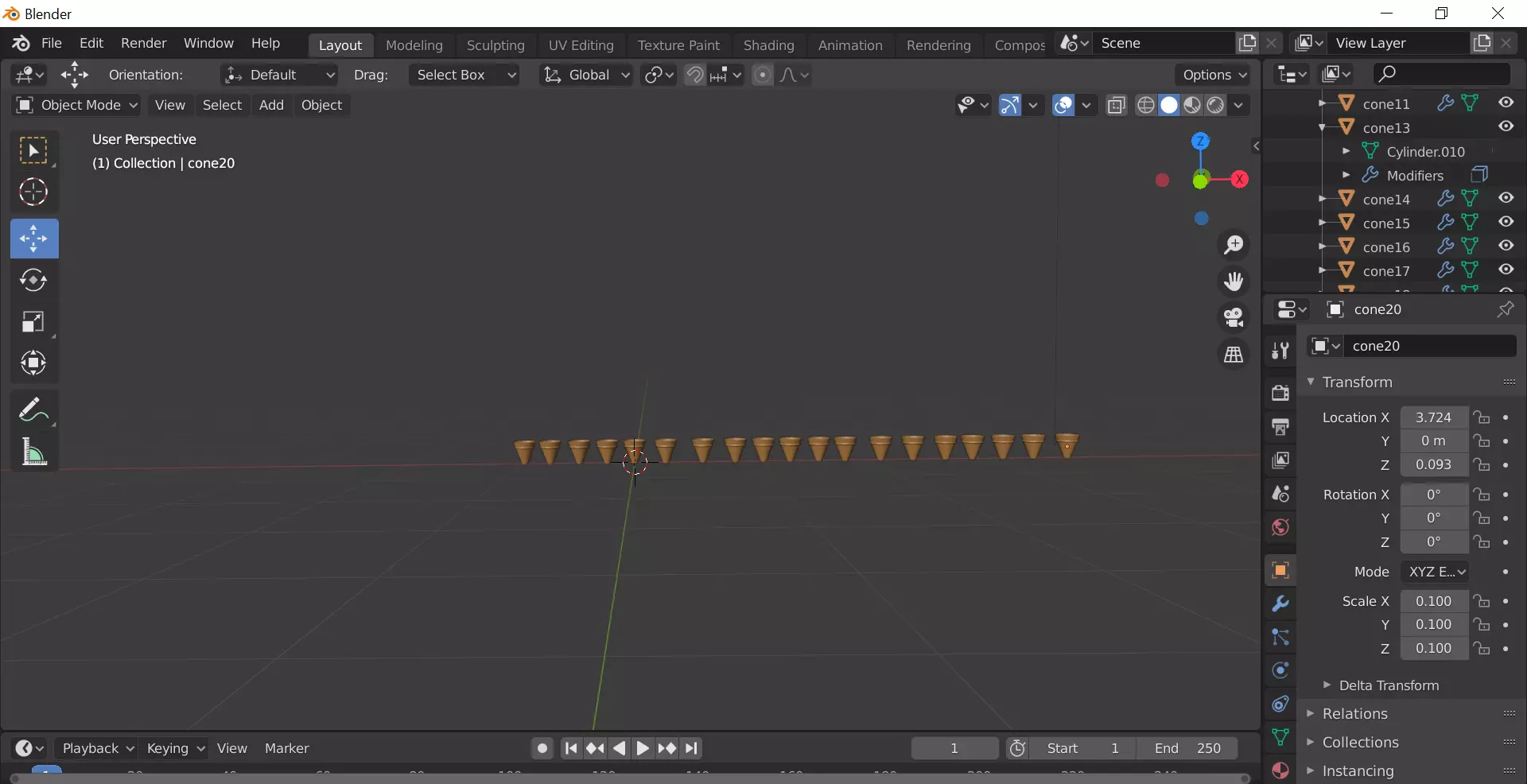Open the viewport Object menu
The image size is (1527, 784).
point(322,105)
